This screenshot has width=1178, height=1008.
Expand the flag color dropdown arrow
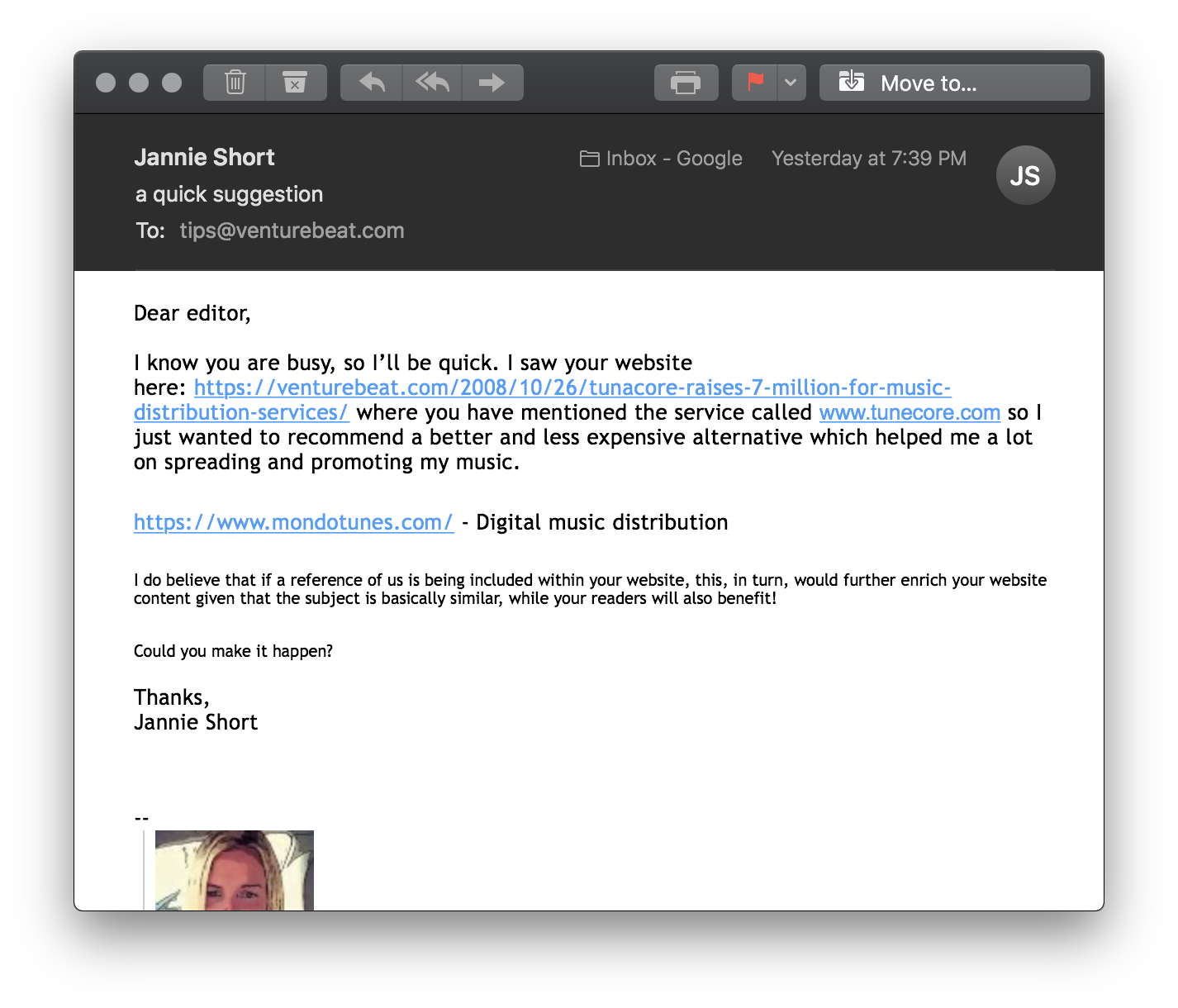pos(791,83)
